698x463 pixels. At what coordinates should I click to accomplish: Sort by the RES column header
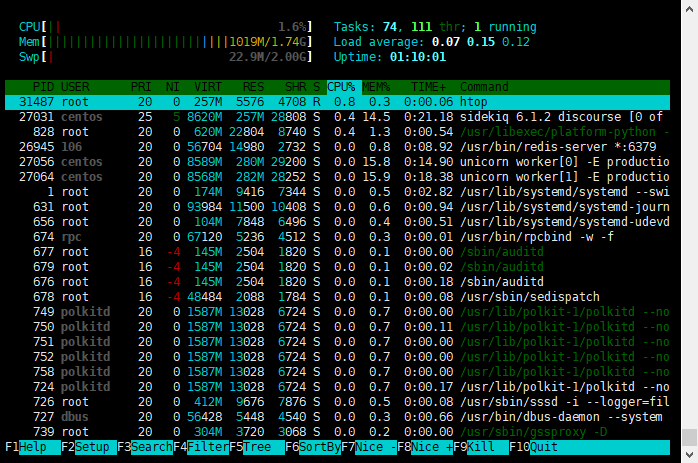pos(253,87)
